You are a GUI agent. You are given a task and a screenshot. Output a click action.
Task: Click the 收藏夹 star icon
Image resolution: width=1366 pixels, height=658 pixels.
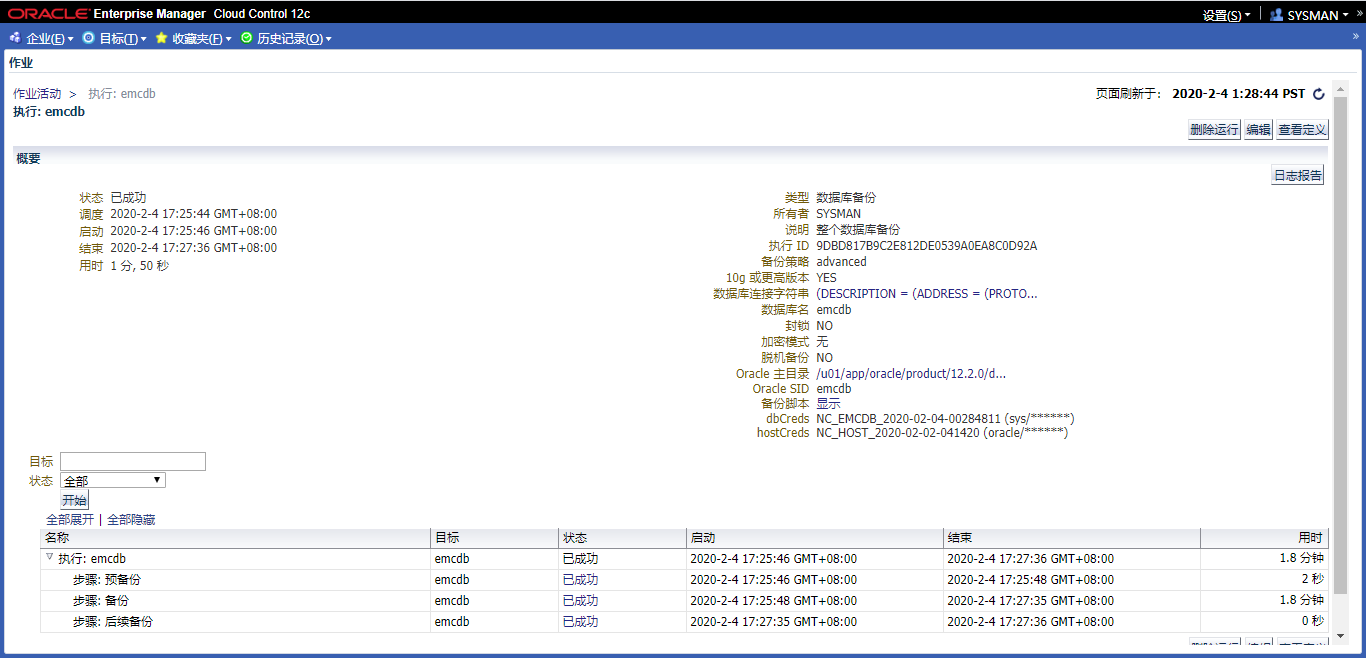(161, 38)
